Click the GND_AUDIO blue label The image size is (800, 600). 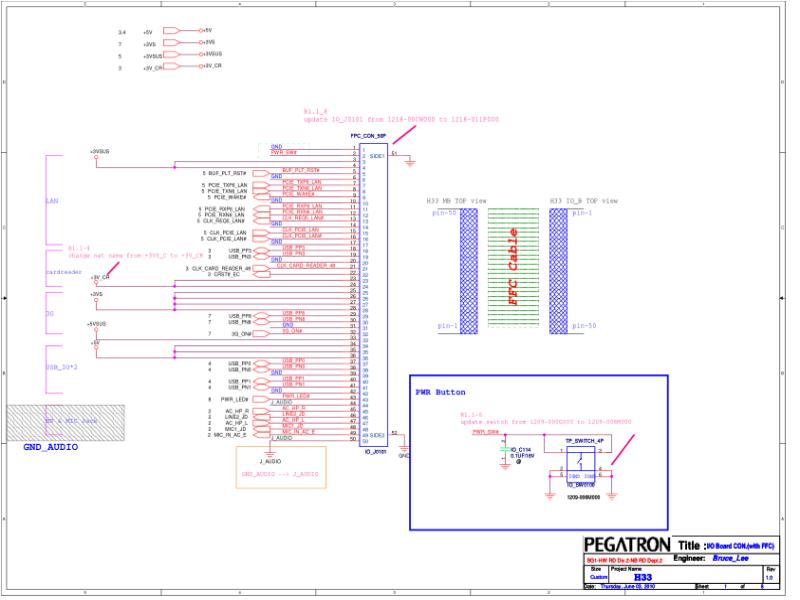[x=51, y=447]
